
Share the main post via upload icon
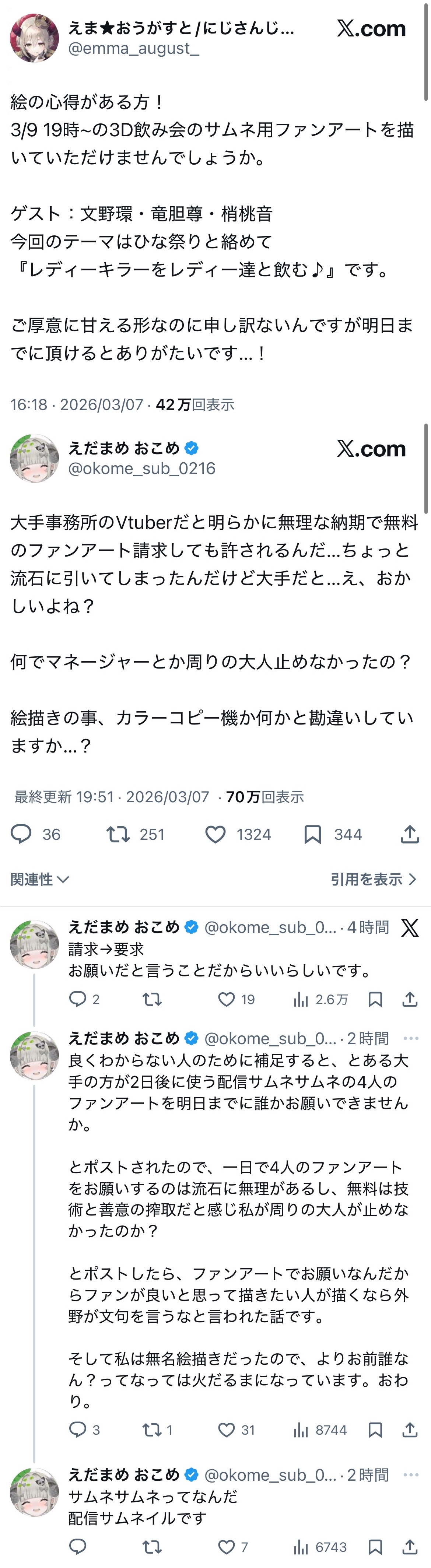(410, 834)
